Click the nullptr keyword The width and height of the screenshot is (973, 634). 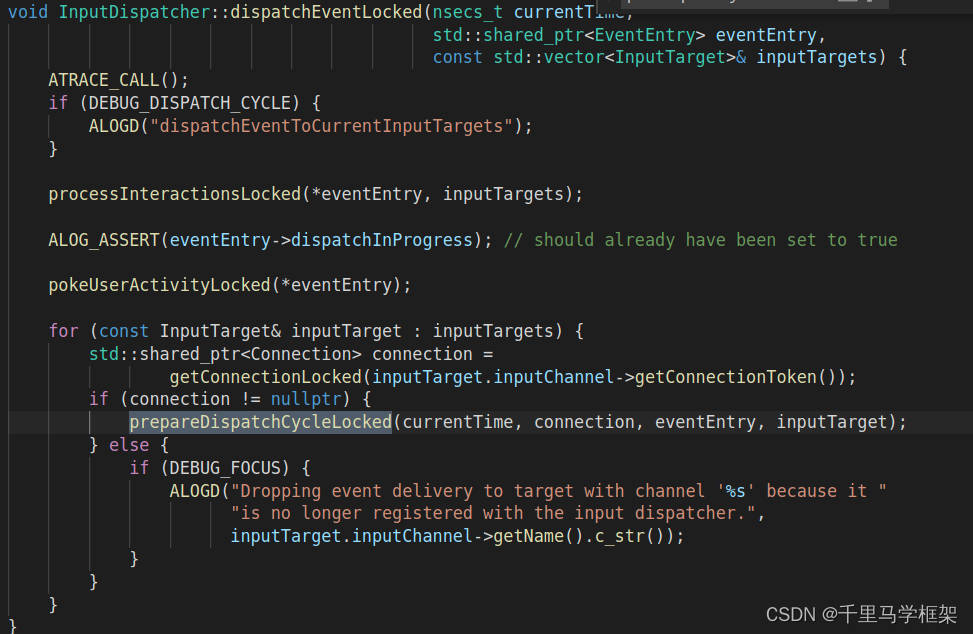click(x=306, y=400)
